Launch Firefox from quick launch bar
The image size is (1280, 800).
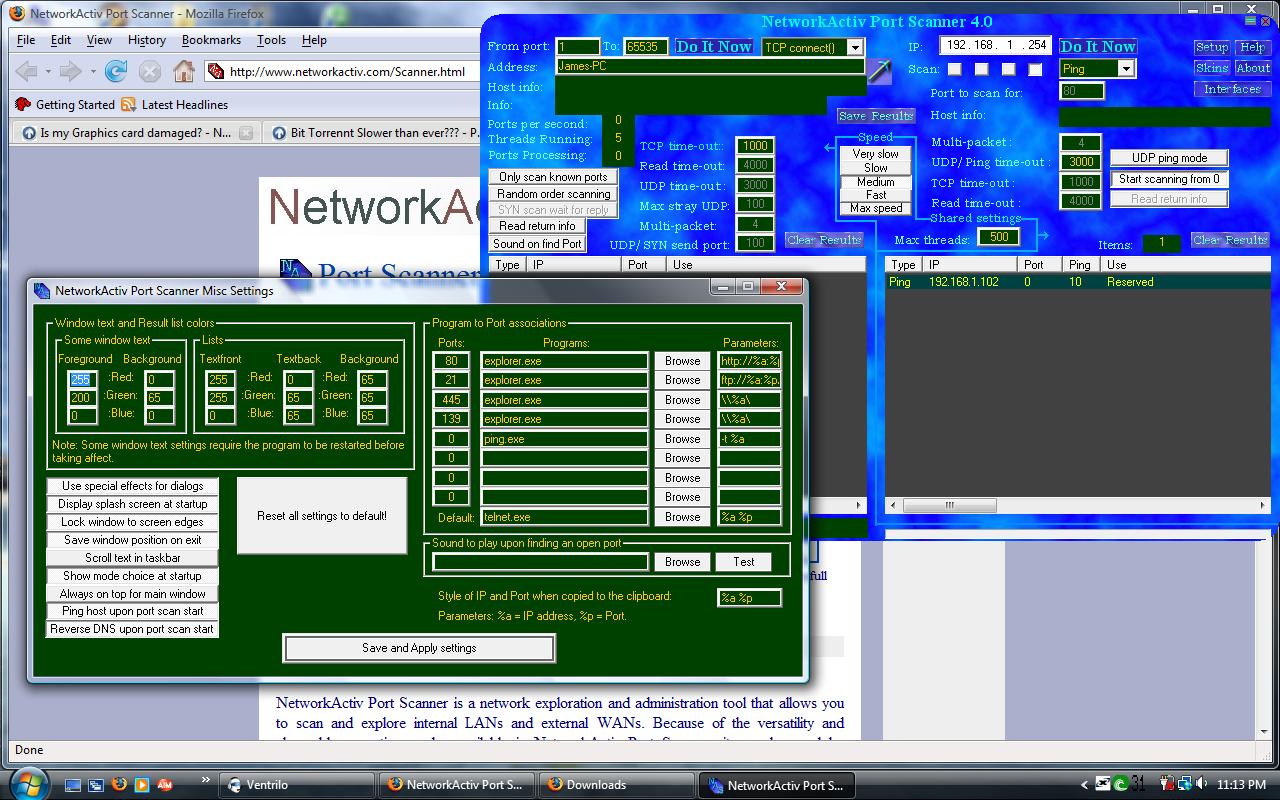119,785
